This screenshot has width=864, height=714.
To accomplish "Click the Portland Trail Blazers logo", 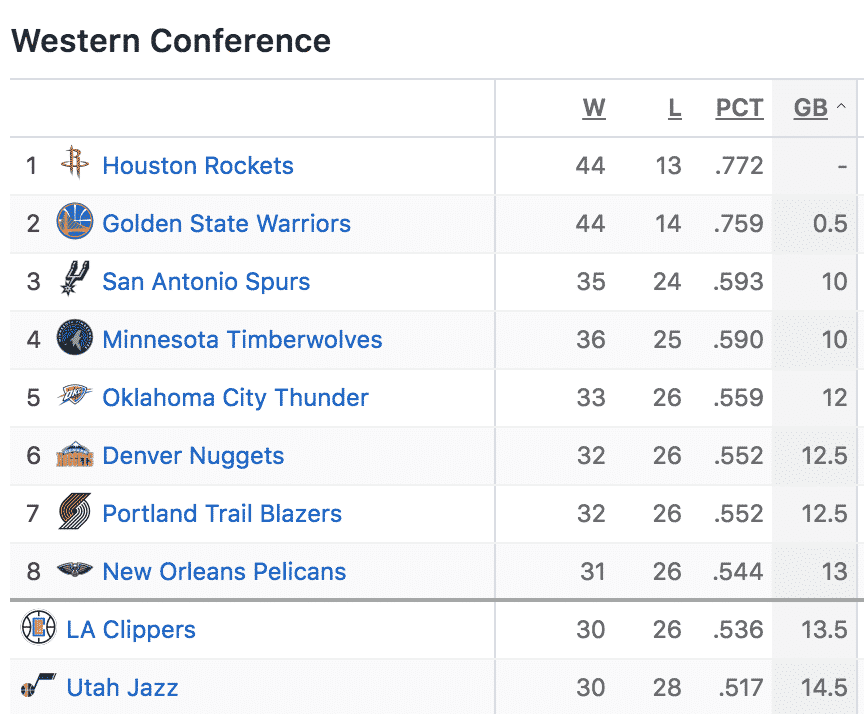I will click(74, 511).
